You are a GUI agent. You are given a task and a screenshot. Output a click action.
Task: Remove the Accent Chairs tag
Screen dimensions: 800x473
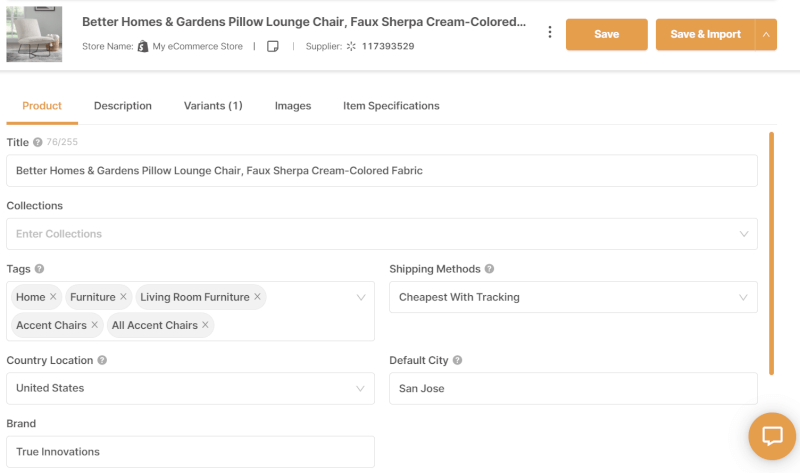[94, 325]
